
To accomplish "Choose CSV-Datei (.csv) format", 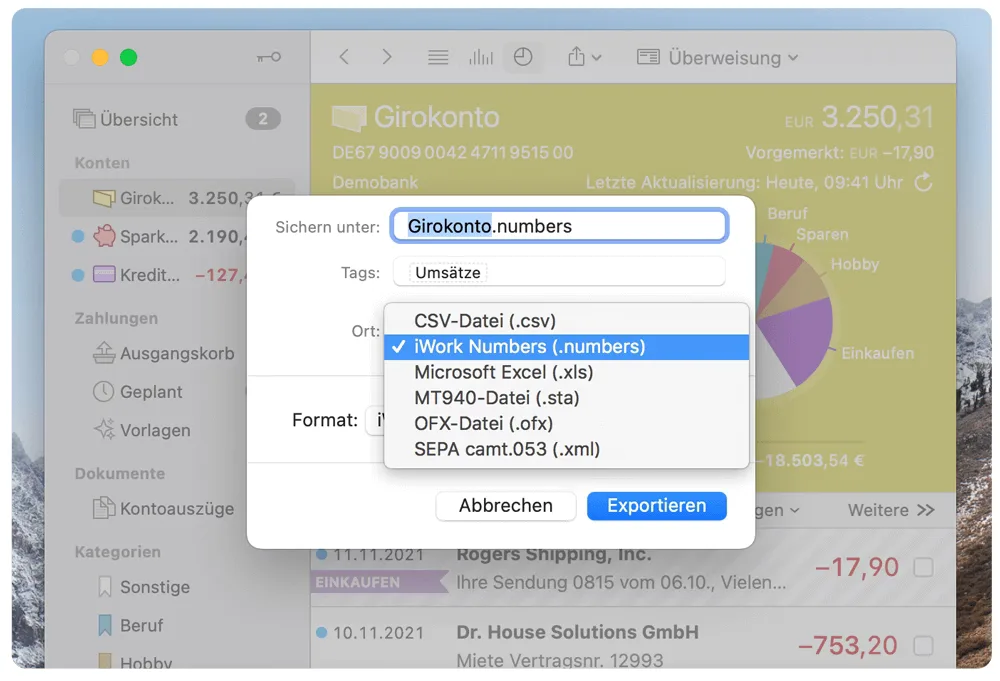I will click(x=566, y=321).
